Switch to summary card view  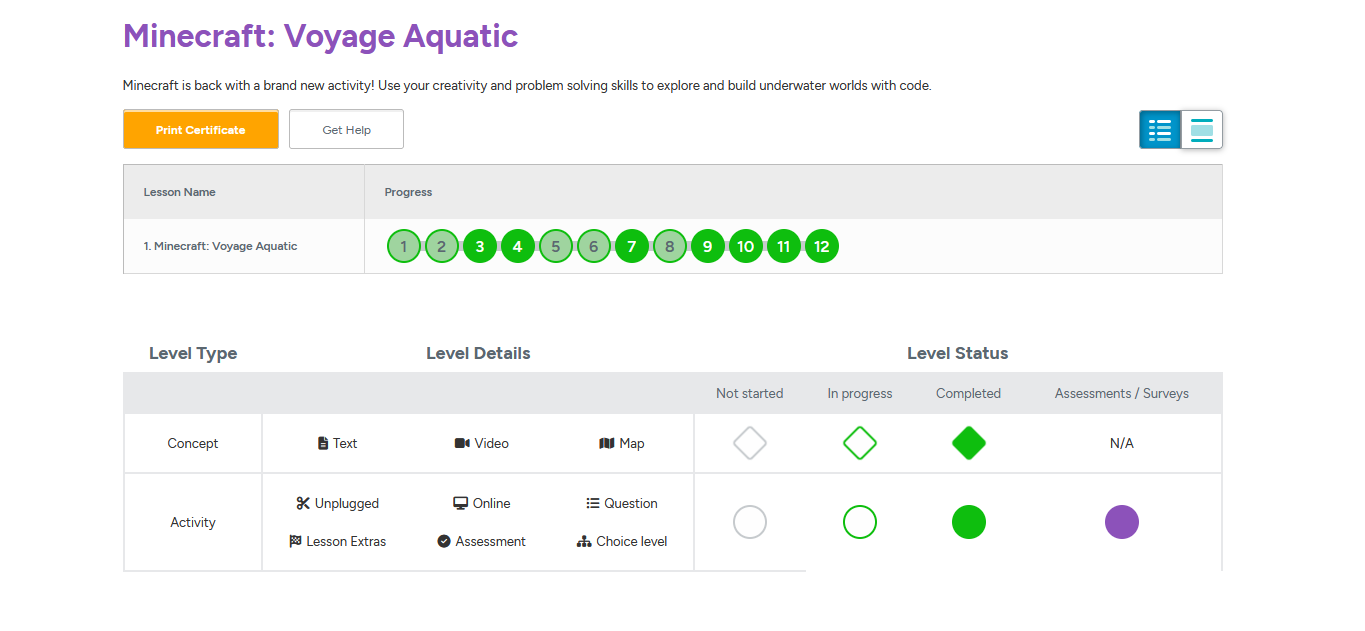click(x=1202, y=129)
